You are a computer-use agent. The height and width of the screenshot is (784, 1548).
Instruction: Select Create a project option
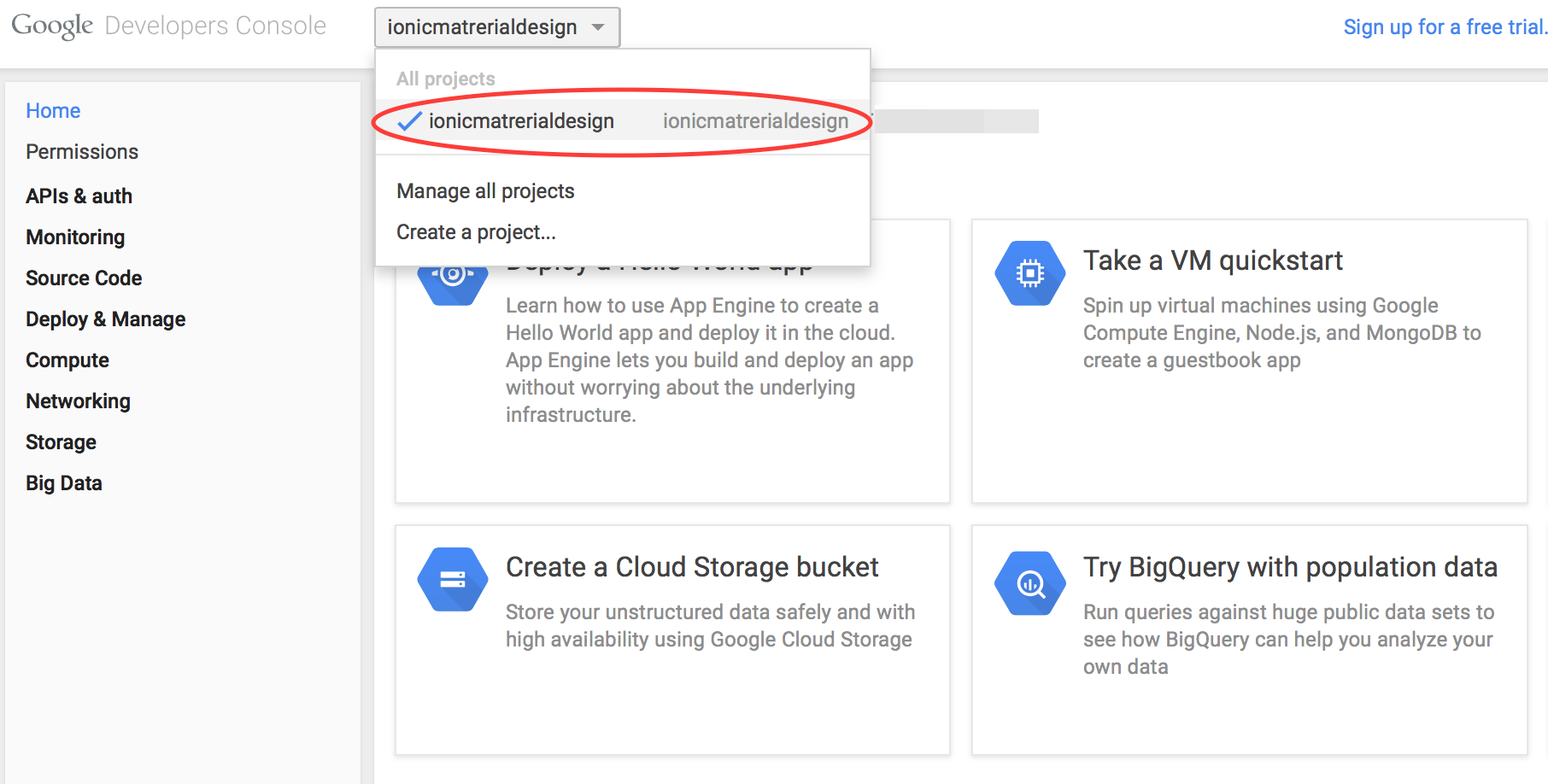[476, 232]
